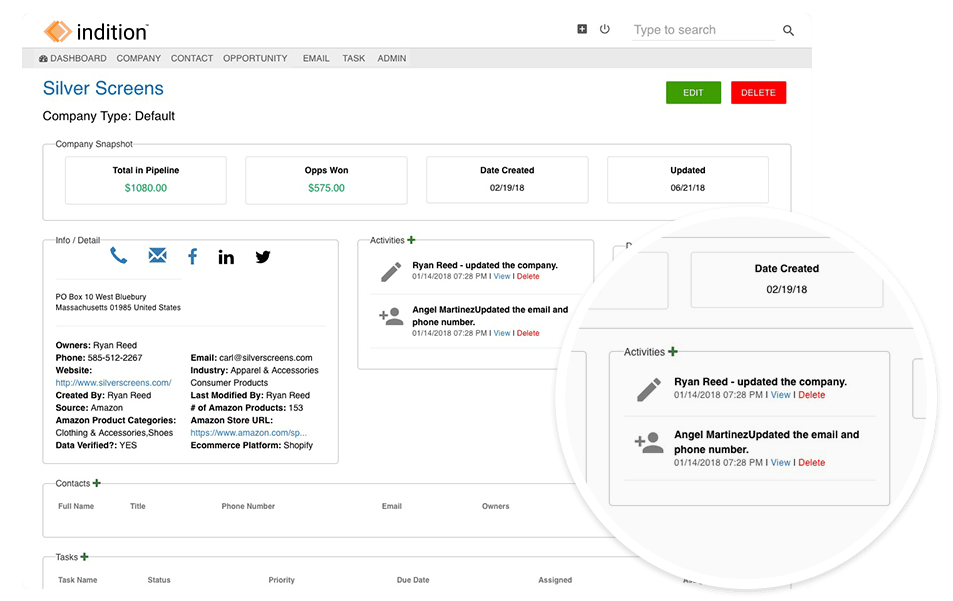The height and width of the screenshot is (601, 953).
Task: Click the magnifying glass search icon
Action: (x=788, y=31)
